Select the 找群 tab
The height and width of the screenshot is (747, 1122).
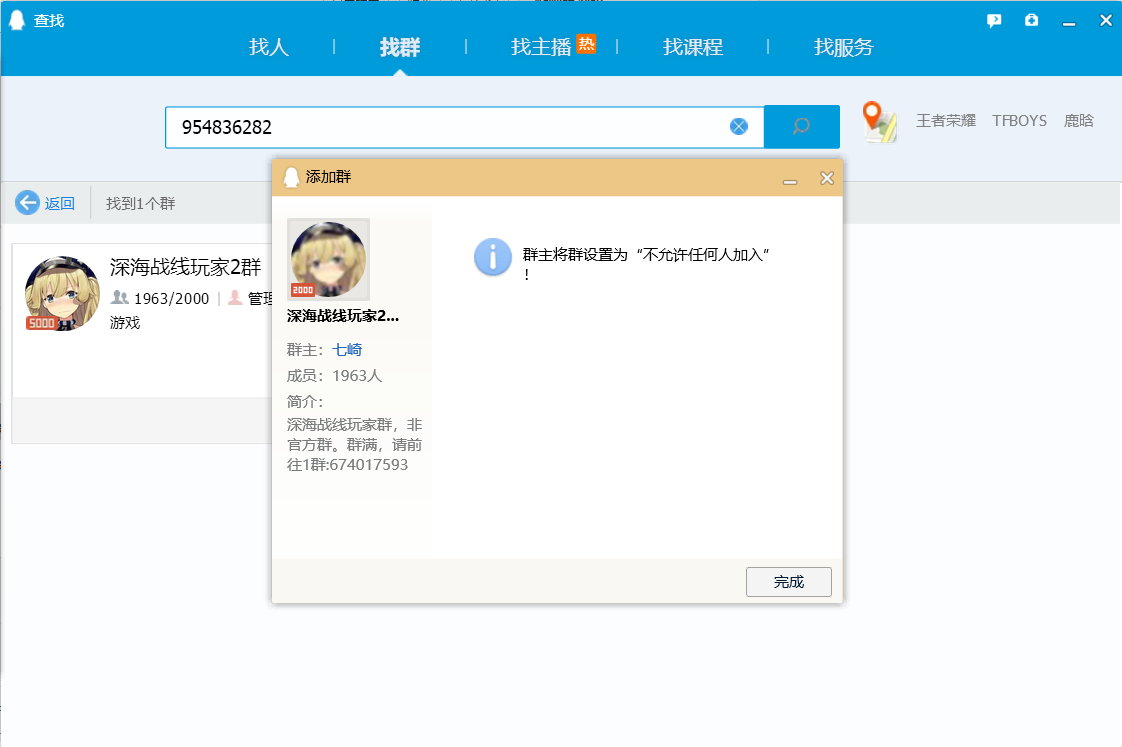[x=400, y=47]
